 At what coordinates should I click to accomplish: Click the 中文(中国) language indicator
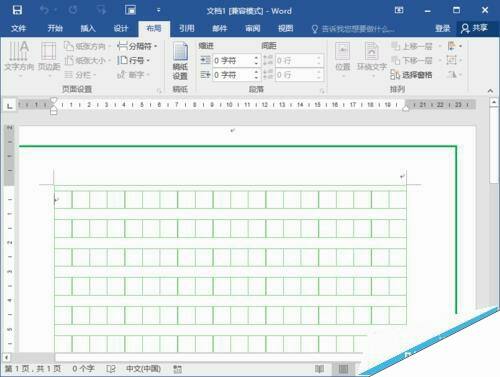click(x=143, y=369)
